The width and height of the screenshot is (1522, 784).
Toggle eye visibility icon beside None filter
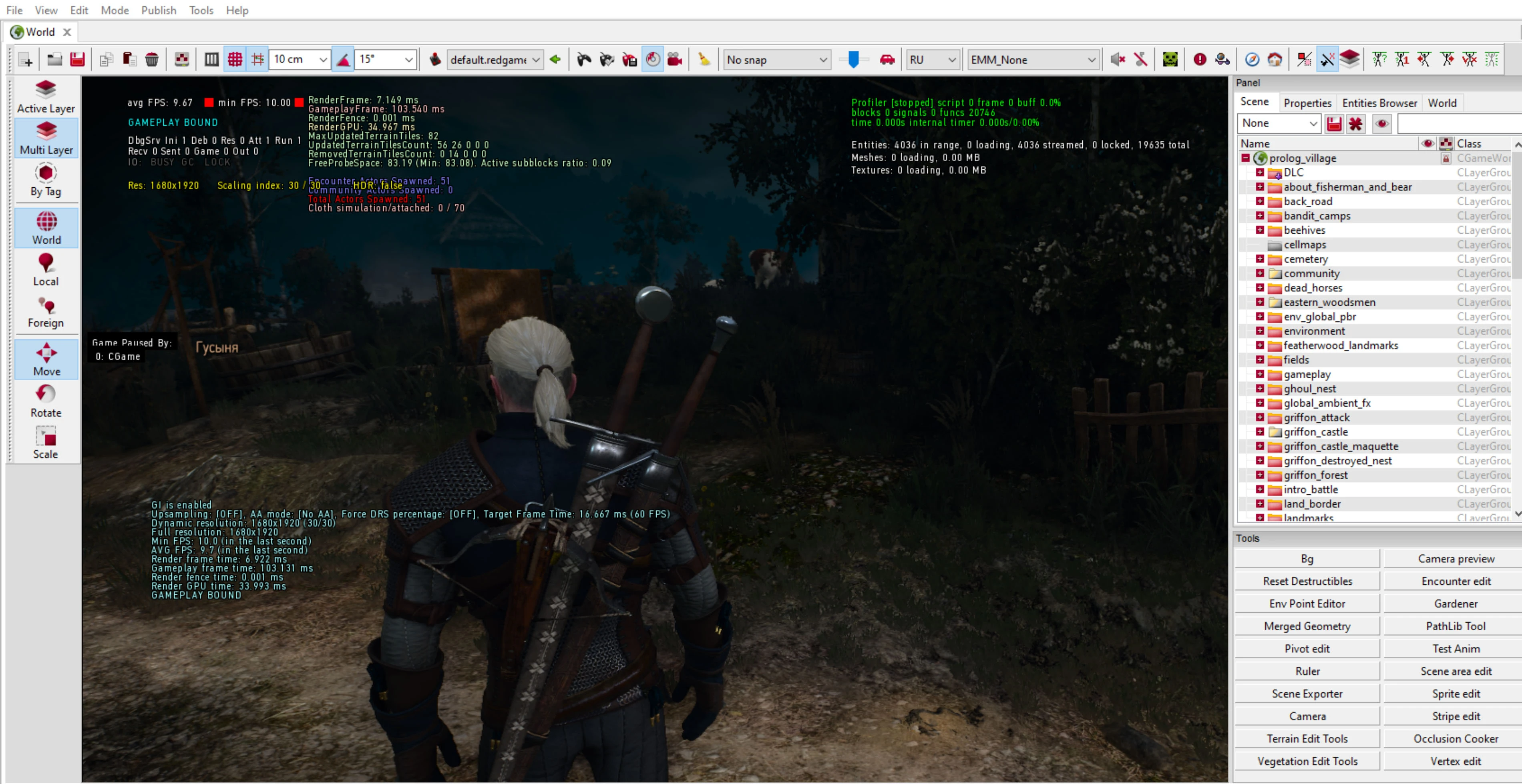click(x=1382, y=123)
